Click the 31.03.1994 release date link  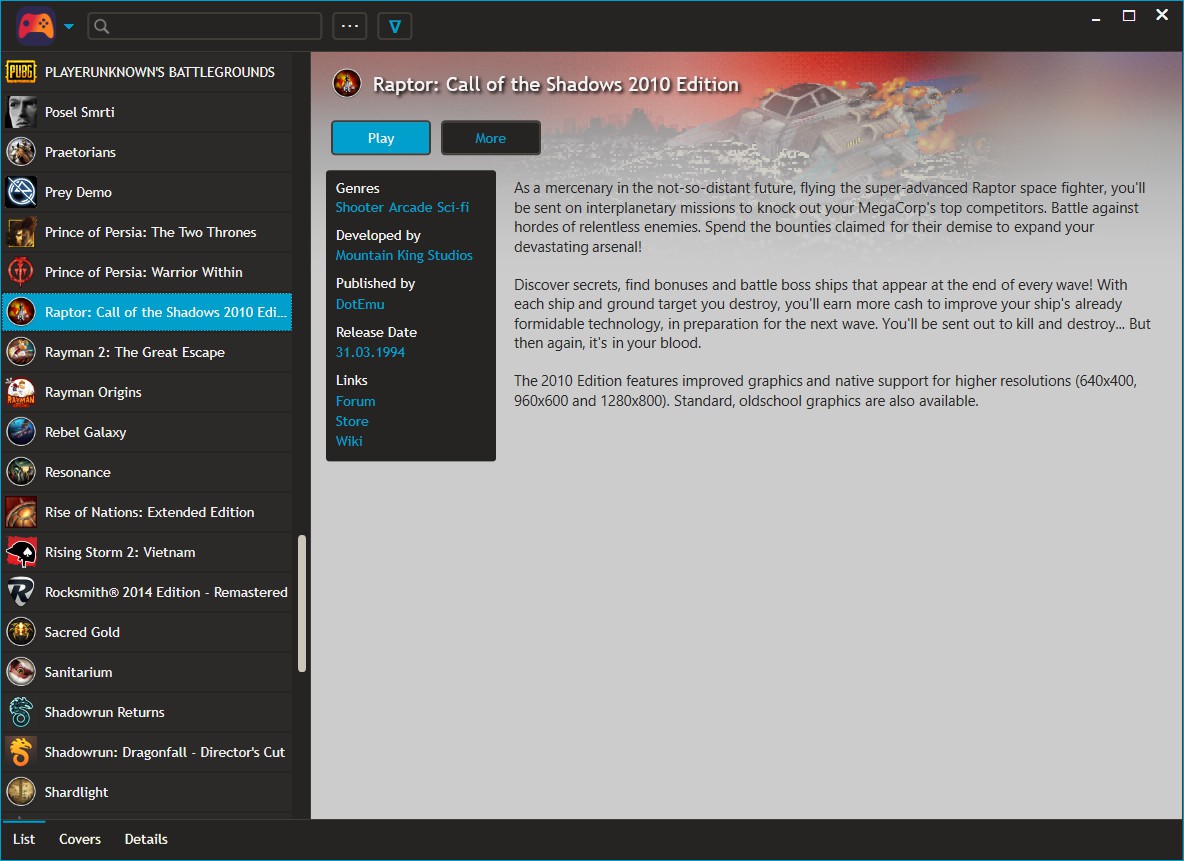[370, 352]
